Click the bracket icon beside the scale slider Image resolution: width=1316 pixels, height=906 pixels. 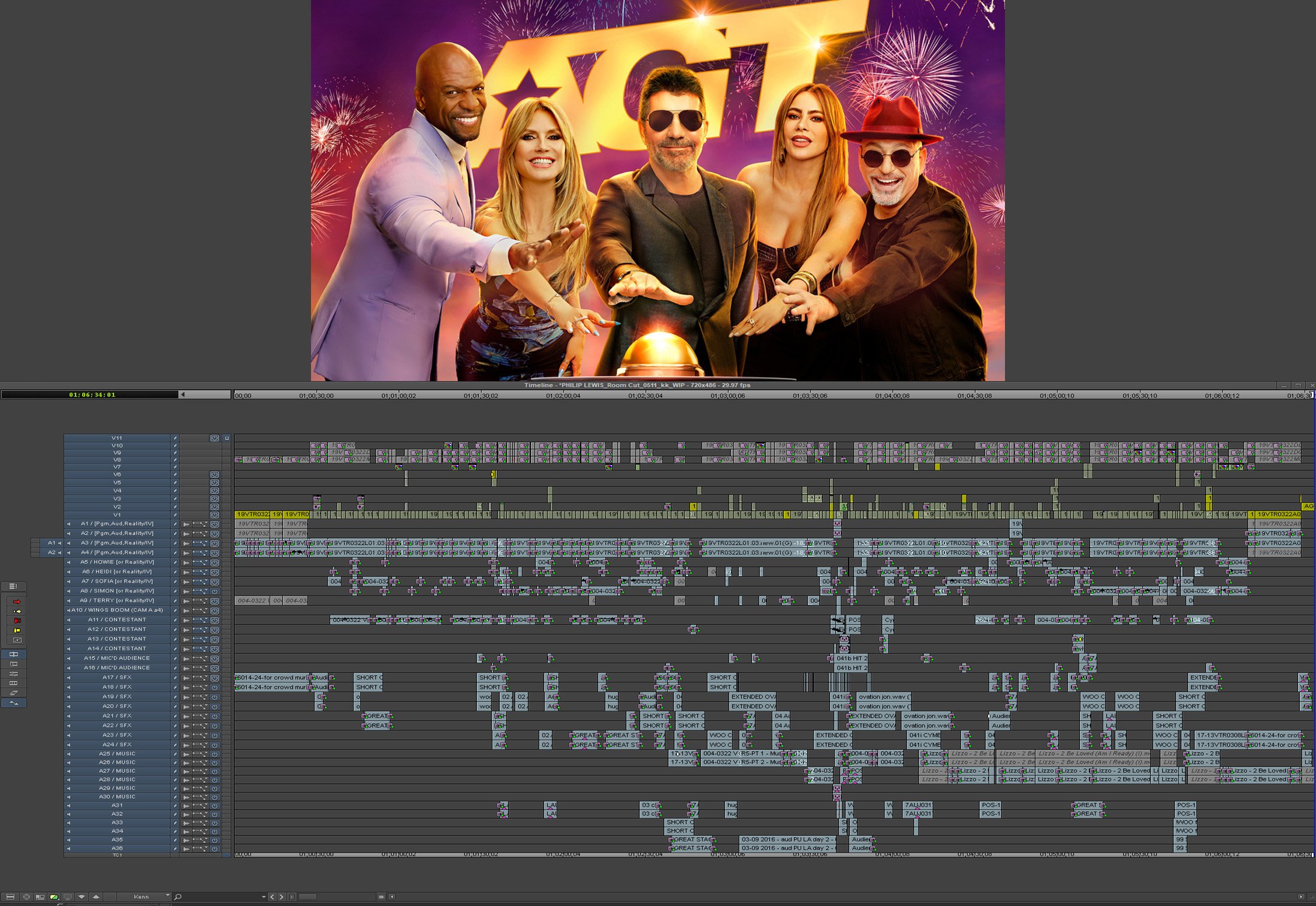pyautogui.click(x=292, y=897)
